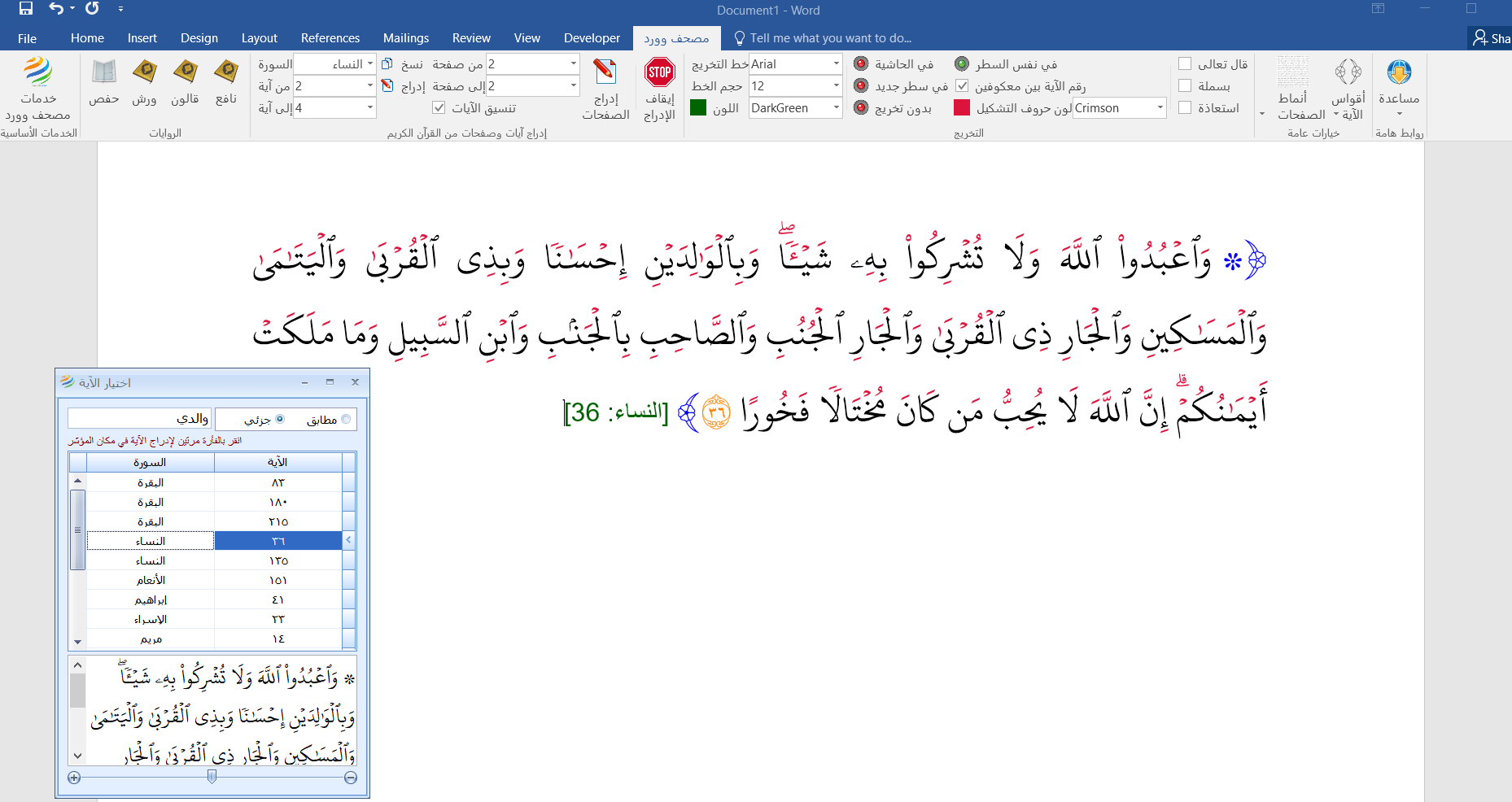
Task: Click the lightbulb Tell me icon
Action: pos(739,38)
